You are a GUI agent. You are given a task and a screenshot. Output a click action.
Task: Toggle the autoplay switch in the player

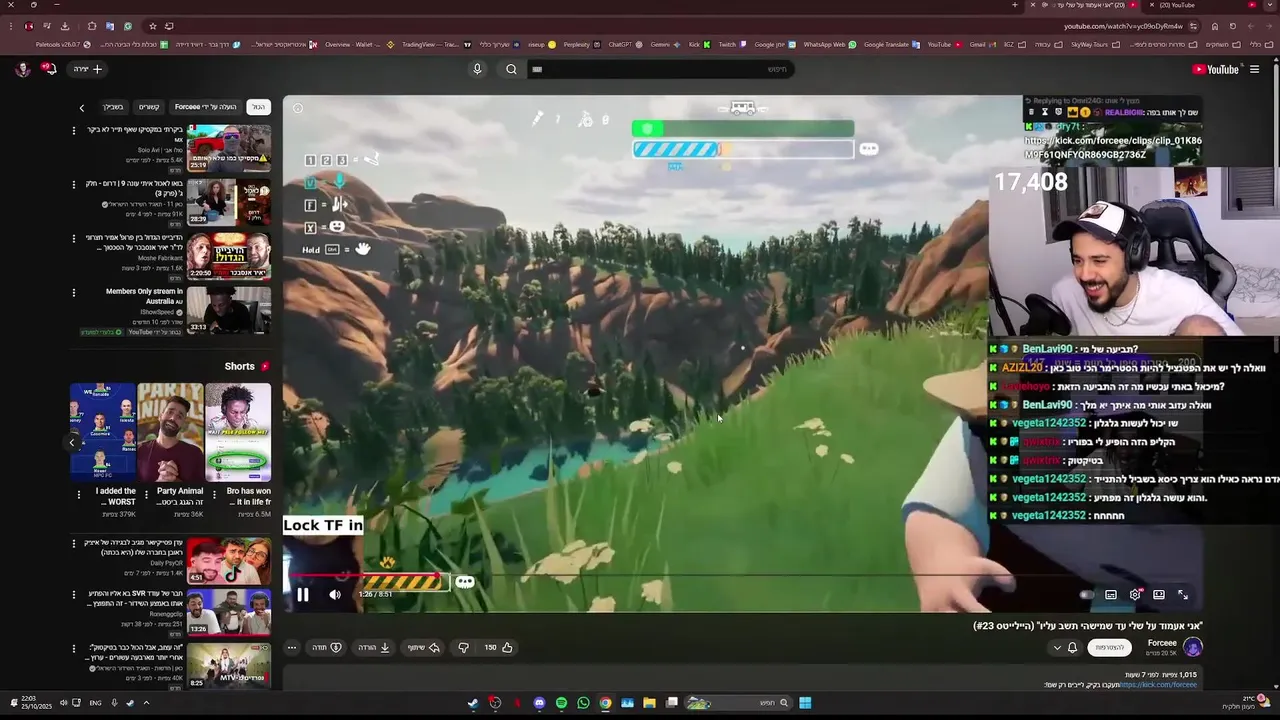pos(1087,595)
